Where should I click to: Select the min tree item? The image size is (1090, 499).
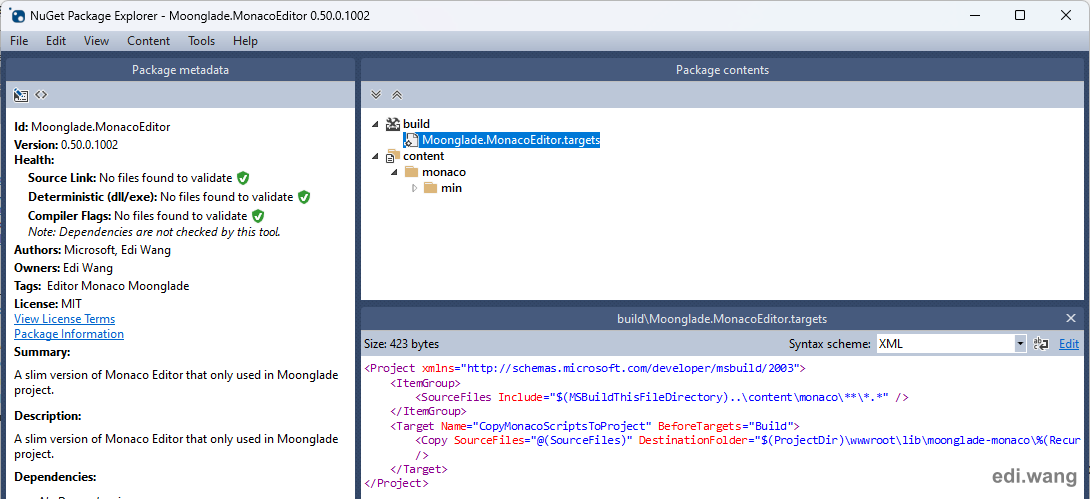(x=451, y=188)
